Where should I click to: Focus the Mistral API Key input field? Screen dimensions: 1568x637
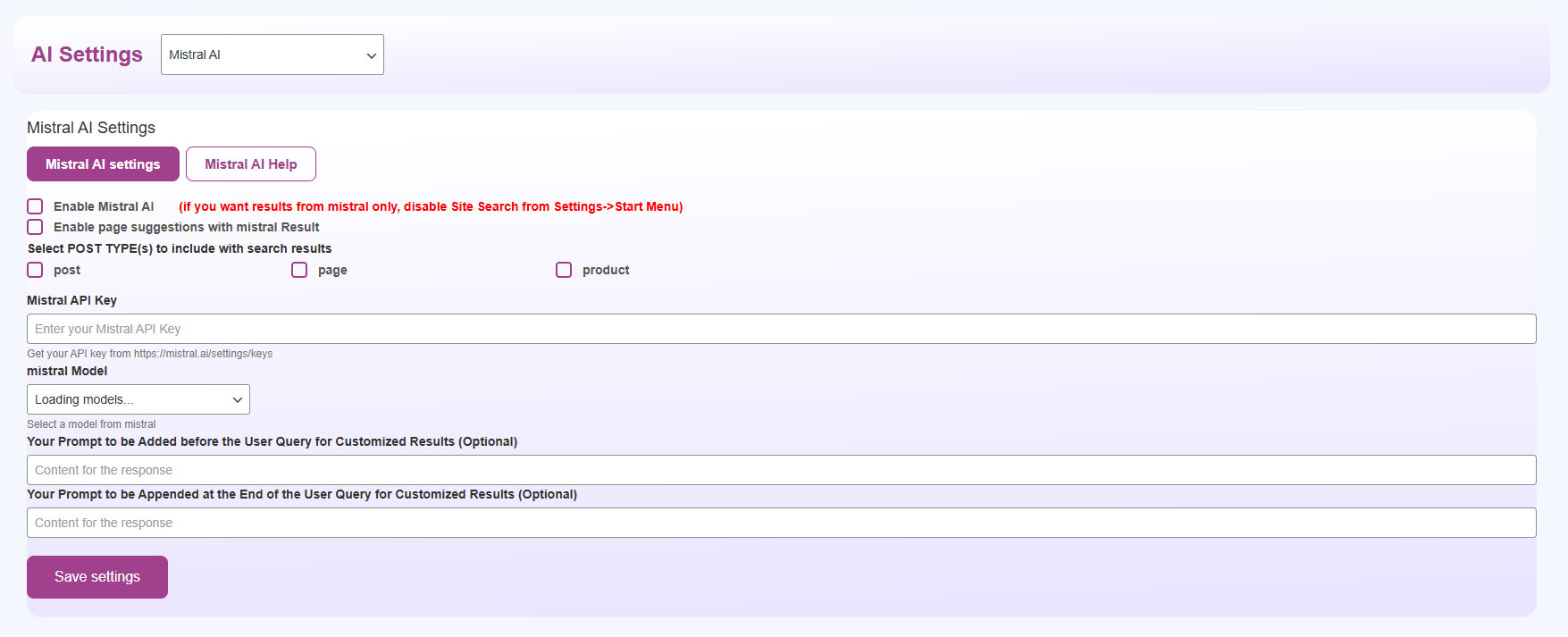pos(781,329)
